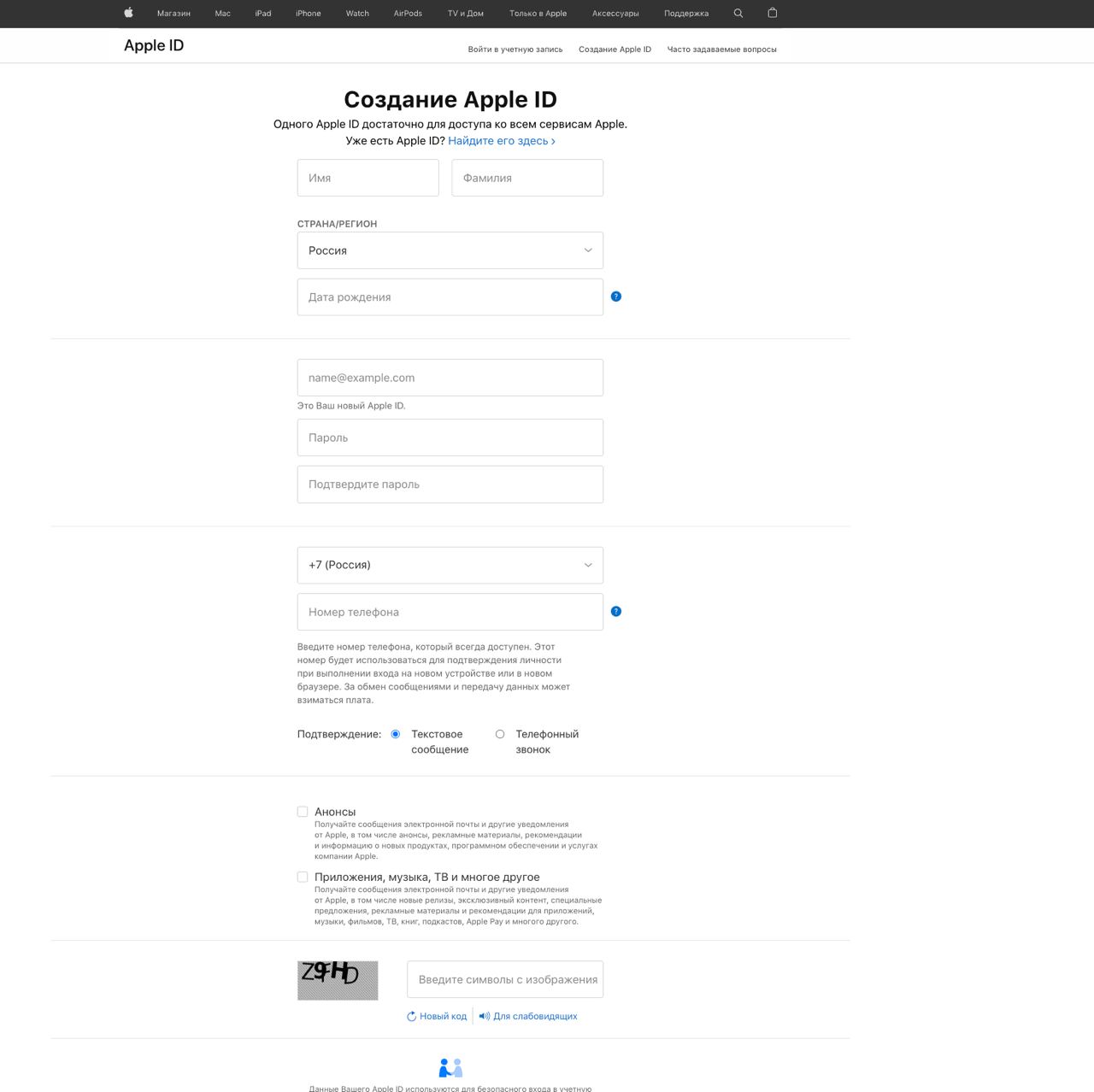Open the Страна/регион Россия dropdown
Screen dimensions: 1094x1092
pos(450,250)
